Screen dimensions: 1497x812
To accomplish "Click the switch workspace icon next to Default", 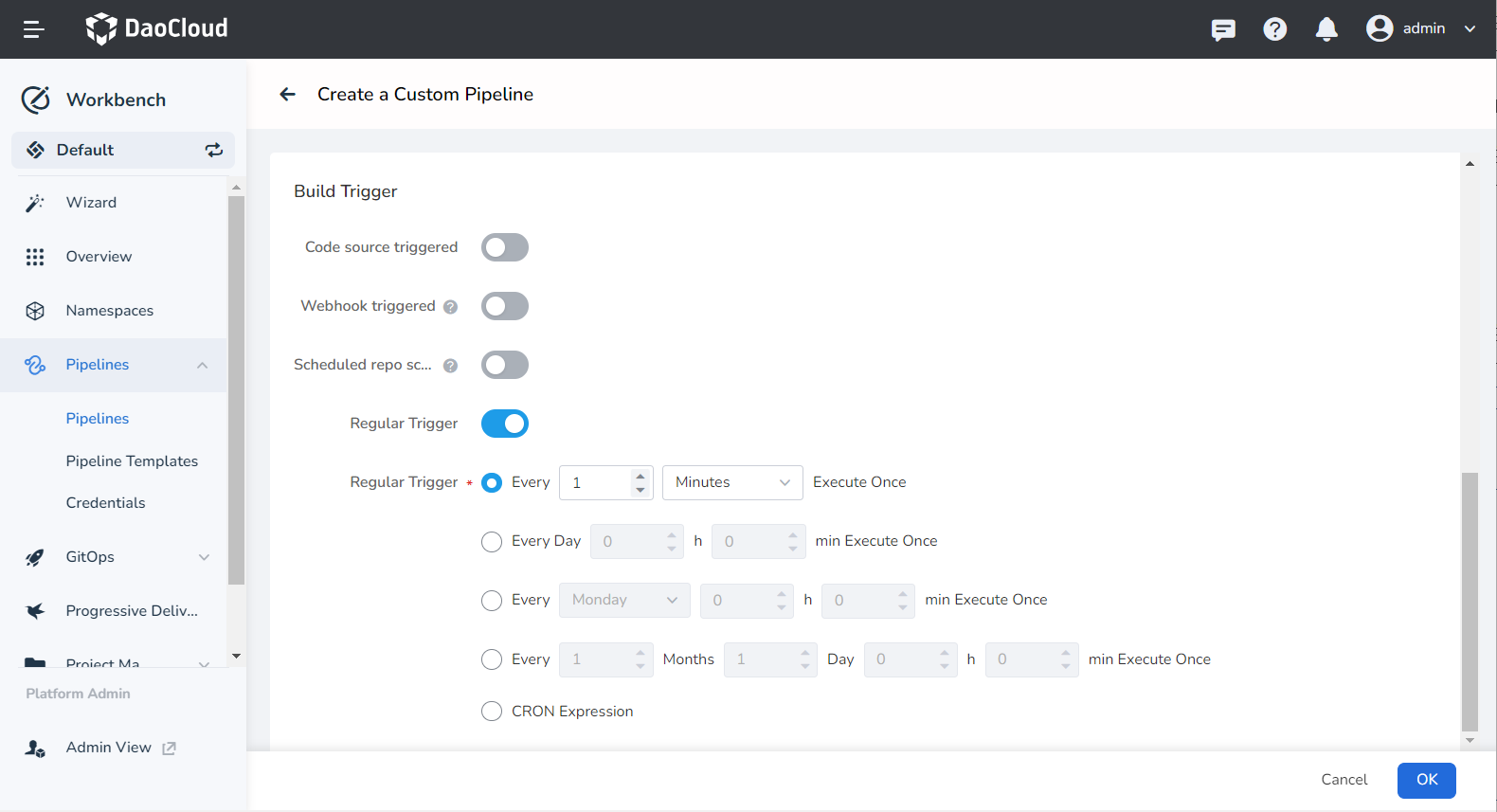I will pyautogui.click(x=214, y=150).
